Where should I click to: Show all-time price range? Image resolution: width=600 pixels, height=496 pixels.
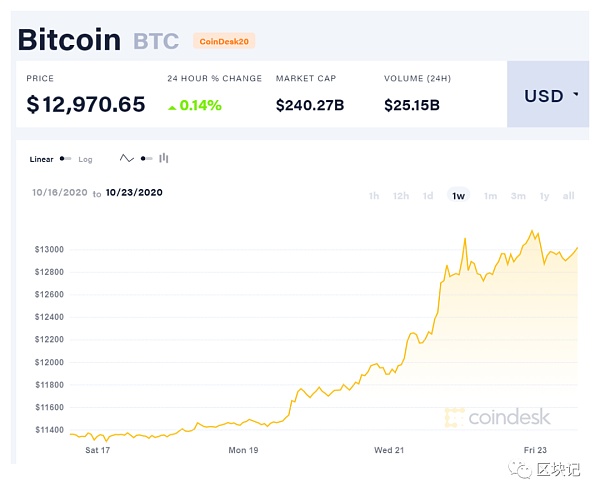point(569,196)
